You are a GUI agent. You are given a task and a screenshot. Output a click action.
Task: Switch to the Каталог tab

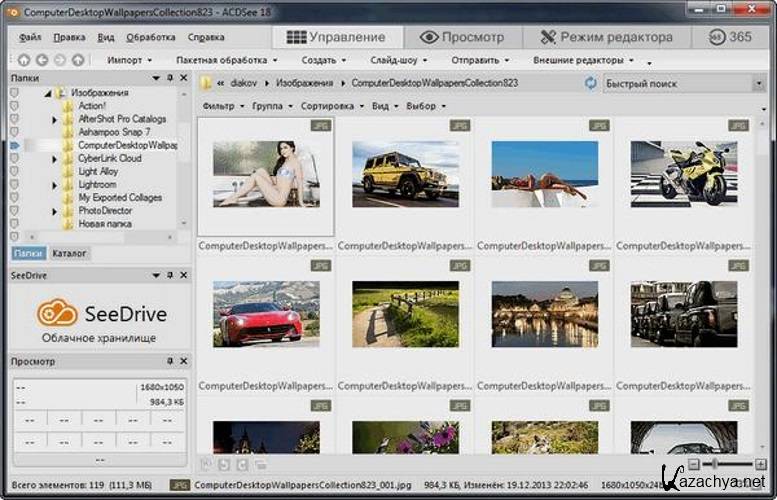coord(69,253)
